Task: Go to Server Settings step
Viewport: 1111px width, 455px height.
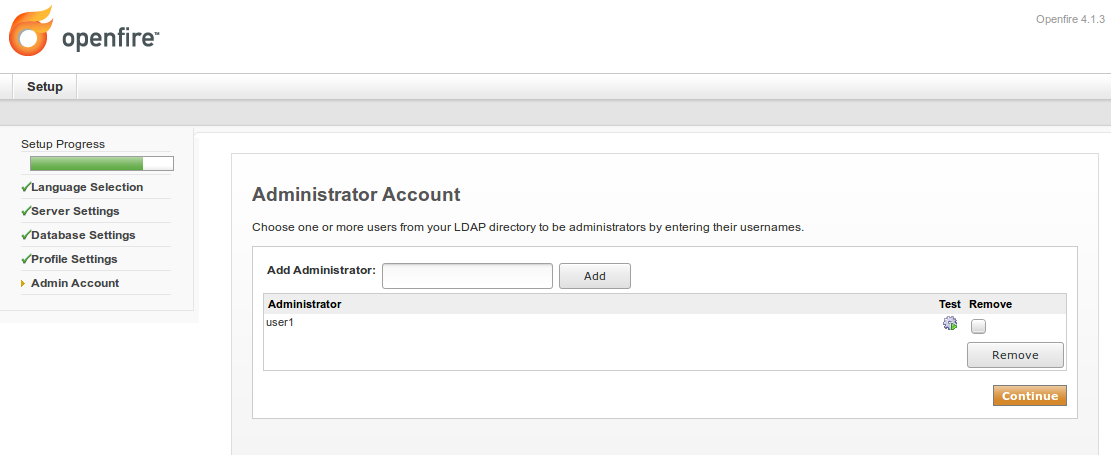Action: (75, 211)
